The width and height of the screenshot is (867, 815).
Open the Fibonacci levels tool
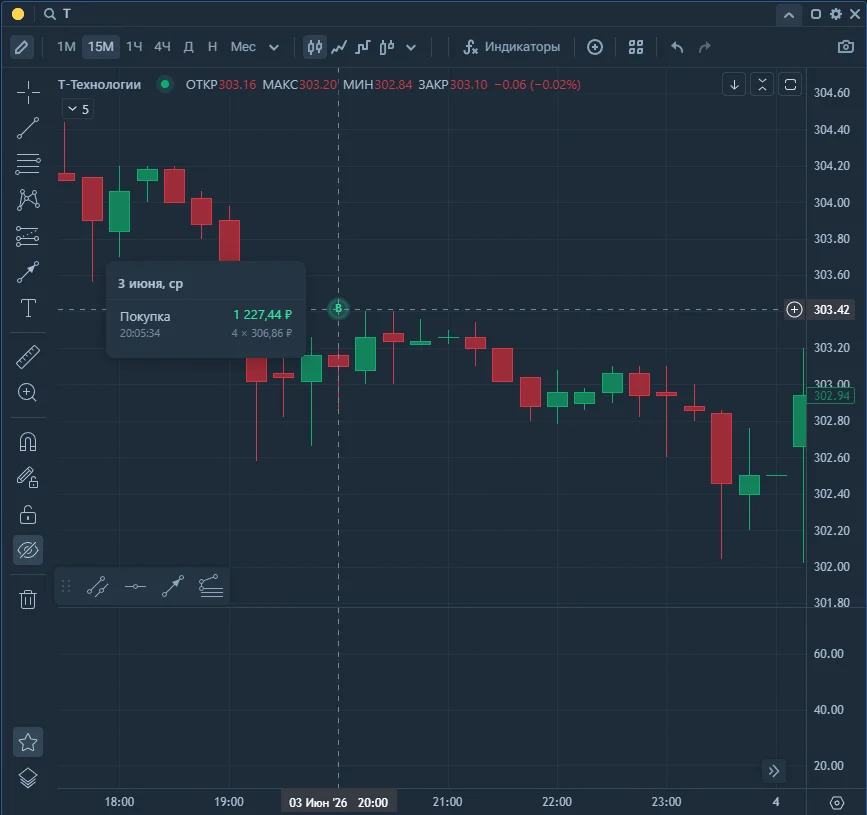[x=28, y=236]
